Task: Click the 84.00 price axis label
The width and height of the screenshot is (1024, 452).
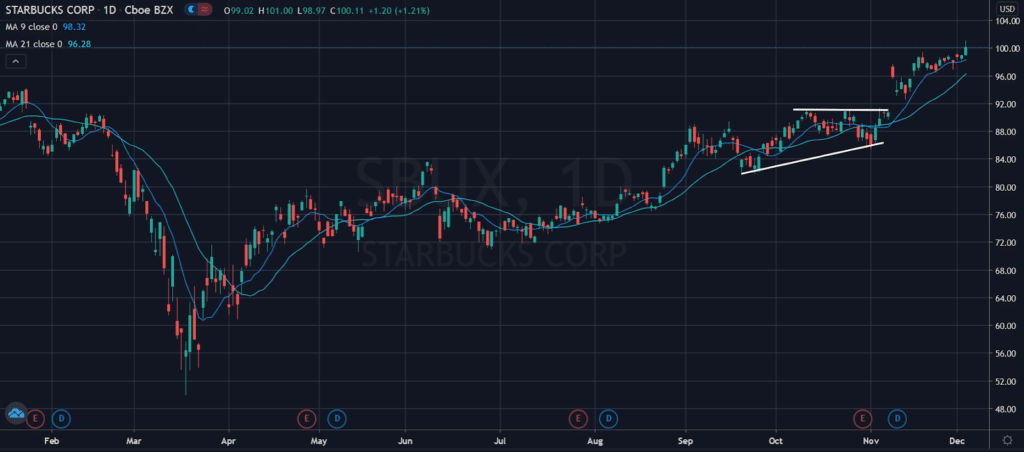Action: [x=1004, y=159]
